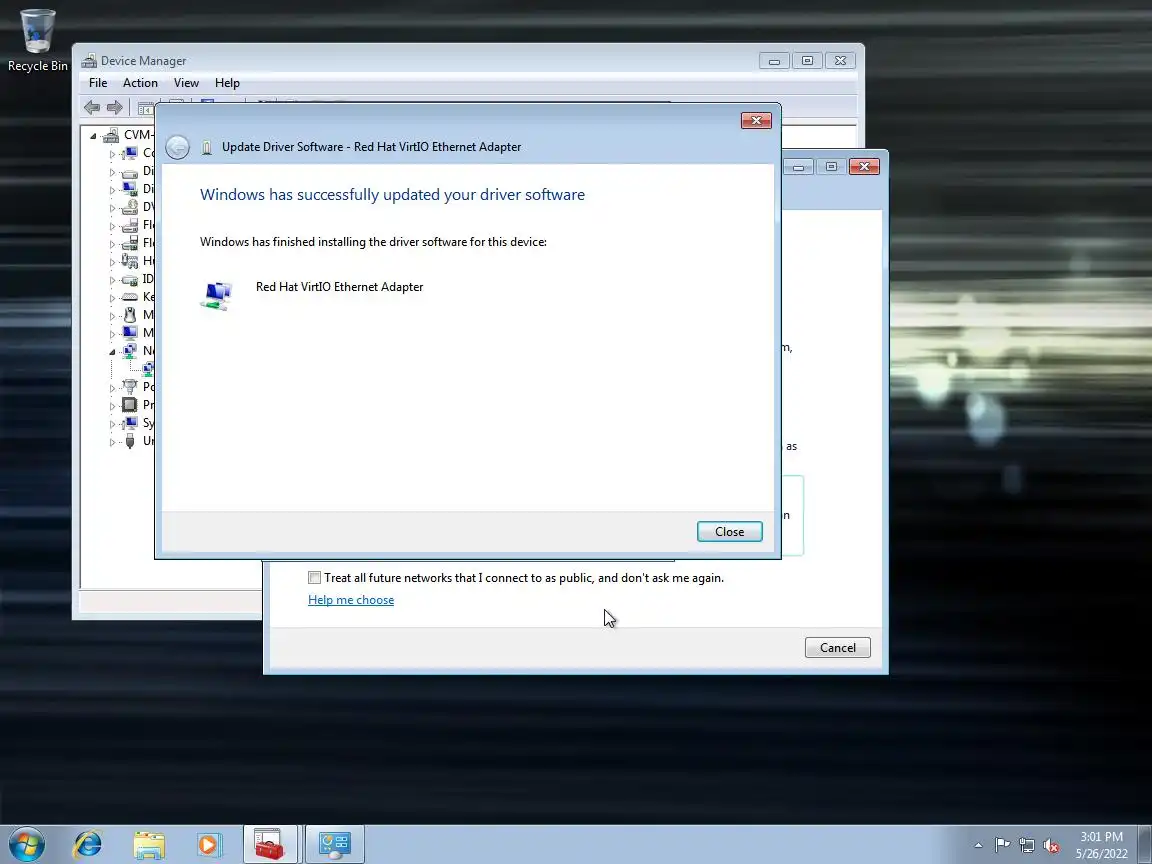Viewport: 1152px width, 864px height.
Task: Open the Action menu in Device Manager
Action: click(140, 83)
